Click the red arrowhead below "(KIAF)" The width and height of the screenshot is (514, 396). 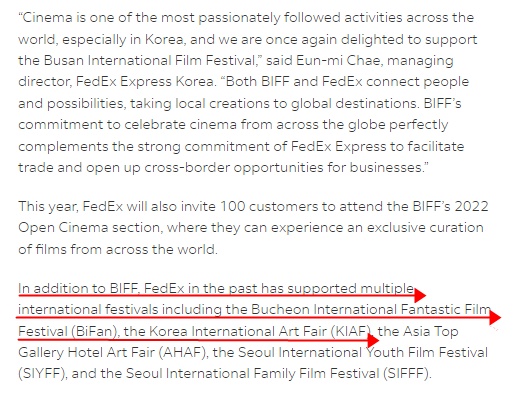[373, 340]
